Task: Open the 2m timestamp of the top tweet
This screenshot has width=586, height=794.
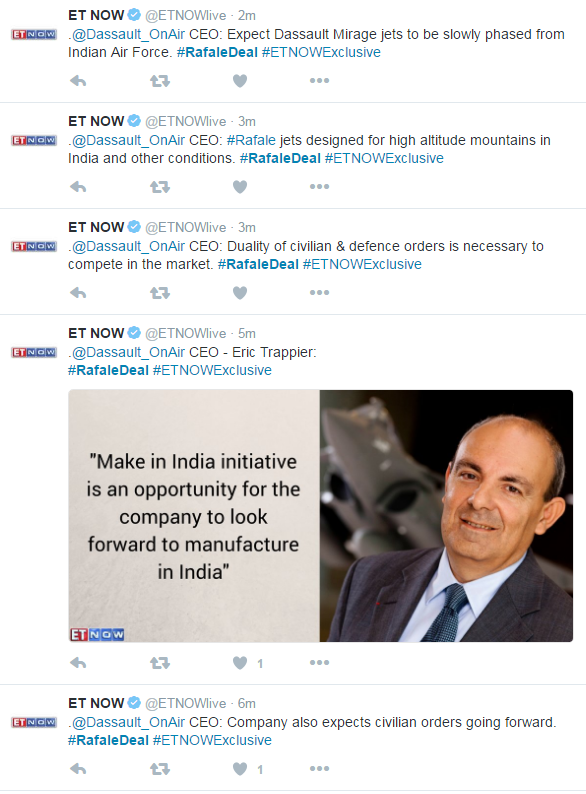Action: click(247, 16)
